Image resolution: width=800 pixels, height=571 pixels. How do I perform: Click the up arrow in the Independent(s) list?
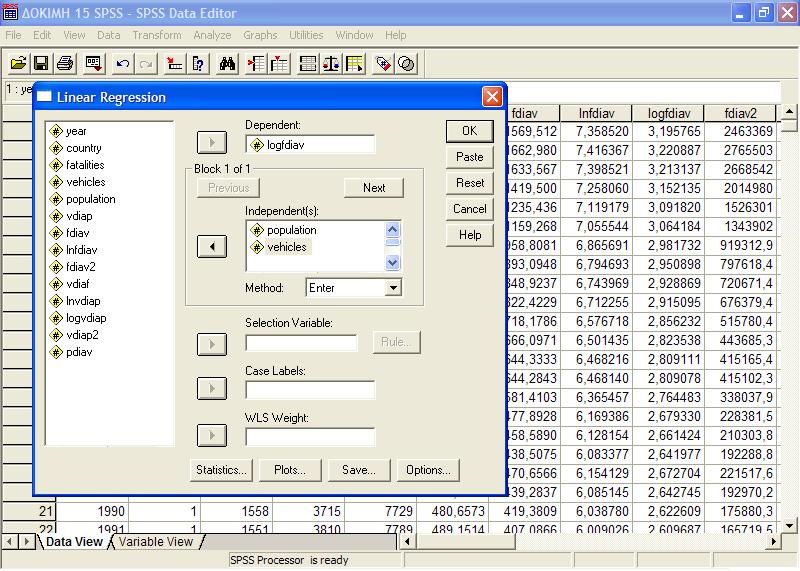click(392, 229)
